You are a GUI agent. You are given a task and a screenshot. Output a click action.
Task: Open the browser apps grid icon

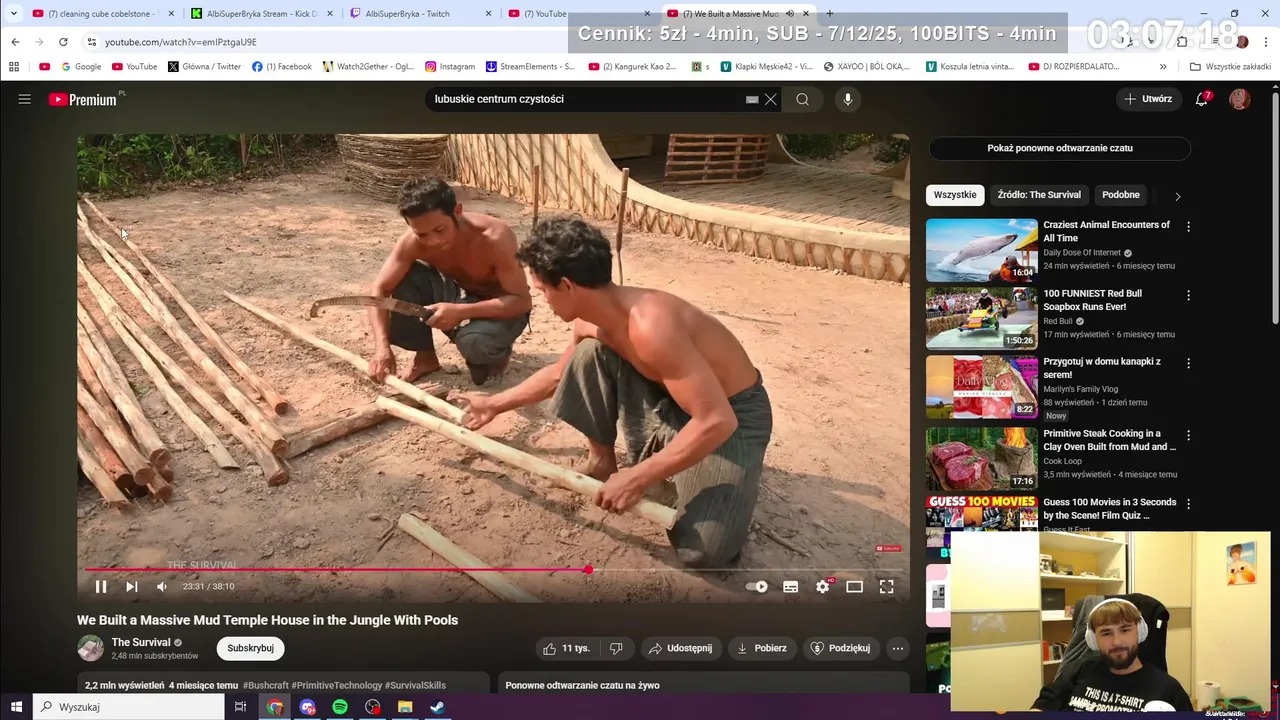click(x=14, y=67)
